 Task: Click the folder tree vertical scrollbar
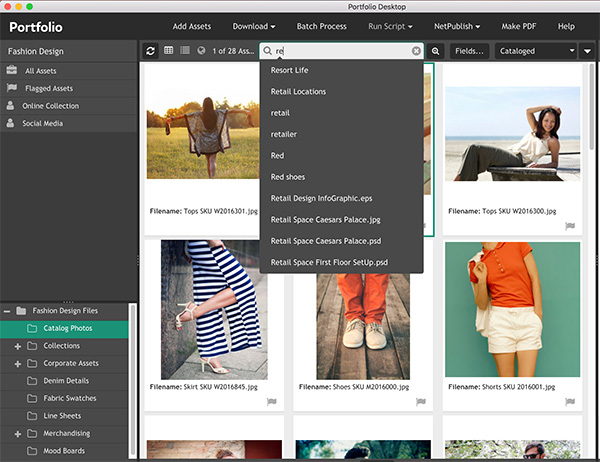coord(133,379)
